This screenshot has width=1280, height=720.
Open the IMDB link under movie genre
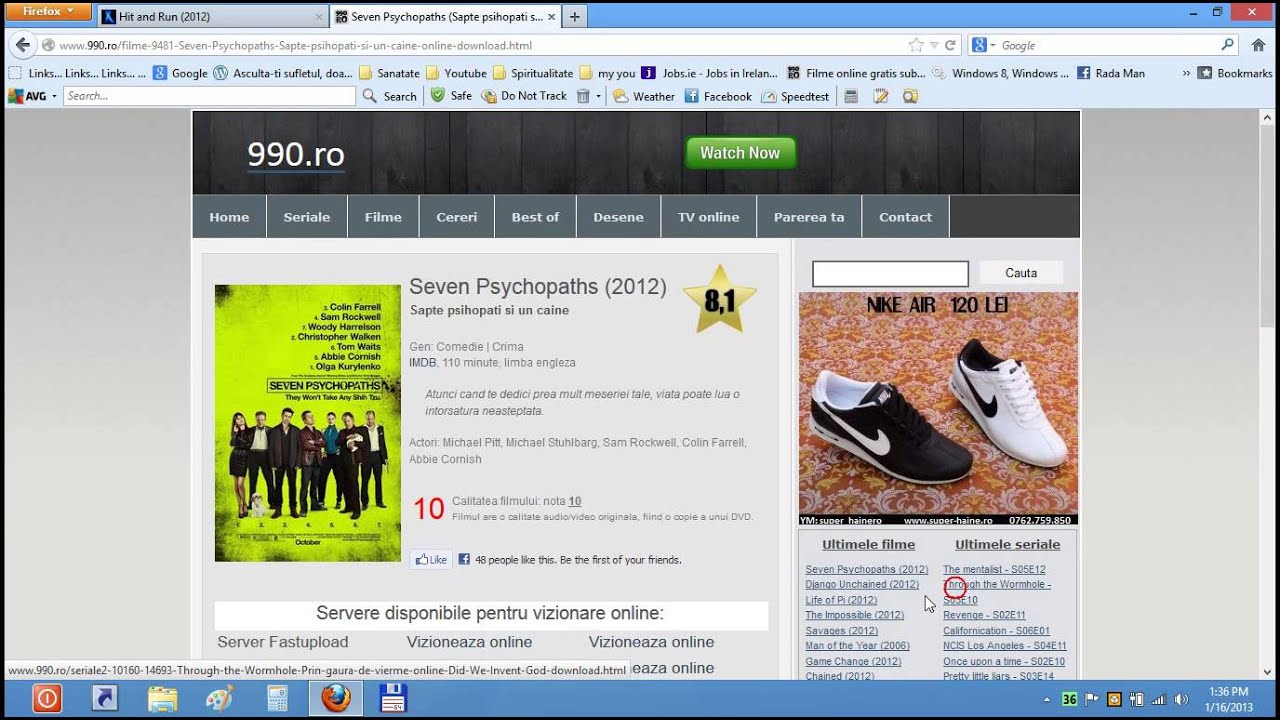[x=422, y=363]
